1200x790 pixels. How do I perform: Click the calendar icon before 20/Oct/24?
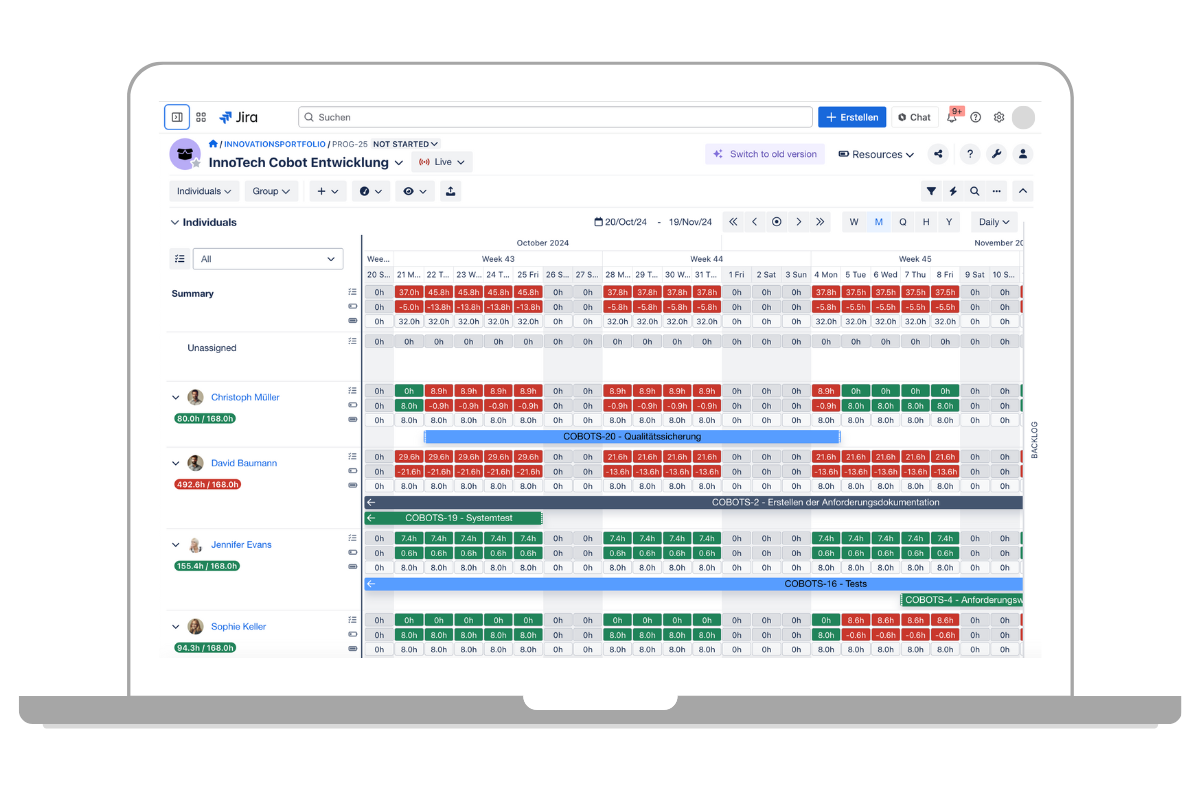tap(598, 222)
